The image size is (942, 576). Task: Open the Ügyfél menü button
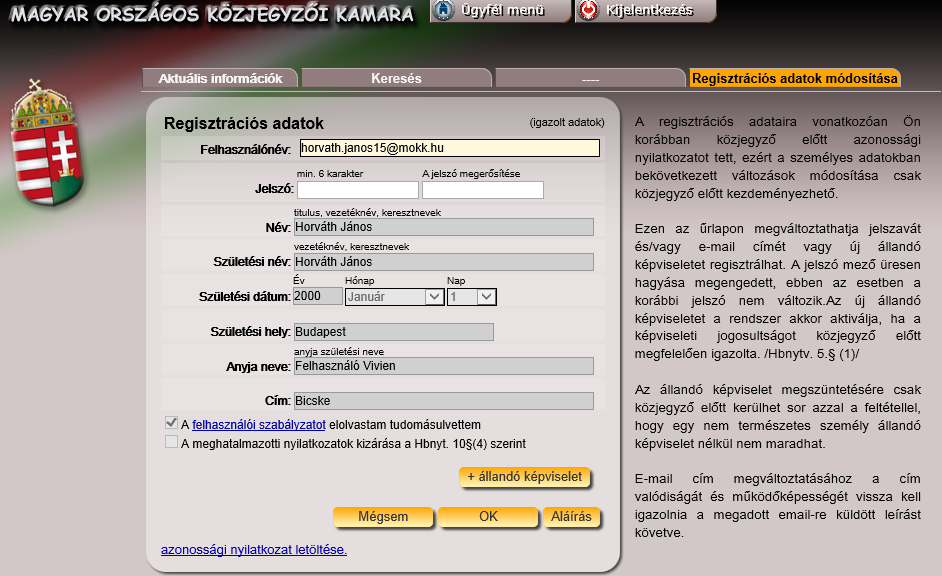click(x=500, y=11)
